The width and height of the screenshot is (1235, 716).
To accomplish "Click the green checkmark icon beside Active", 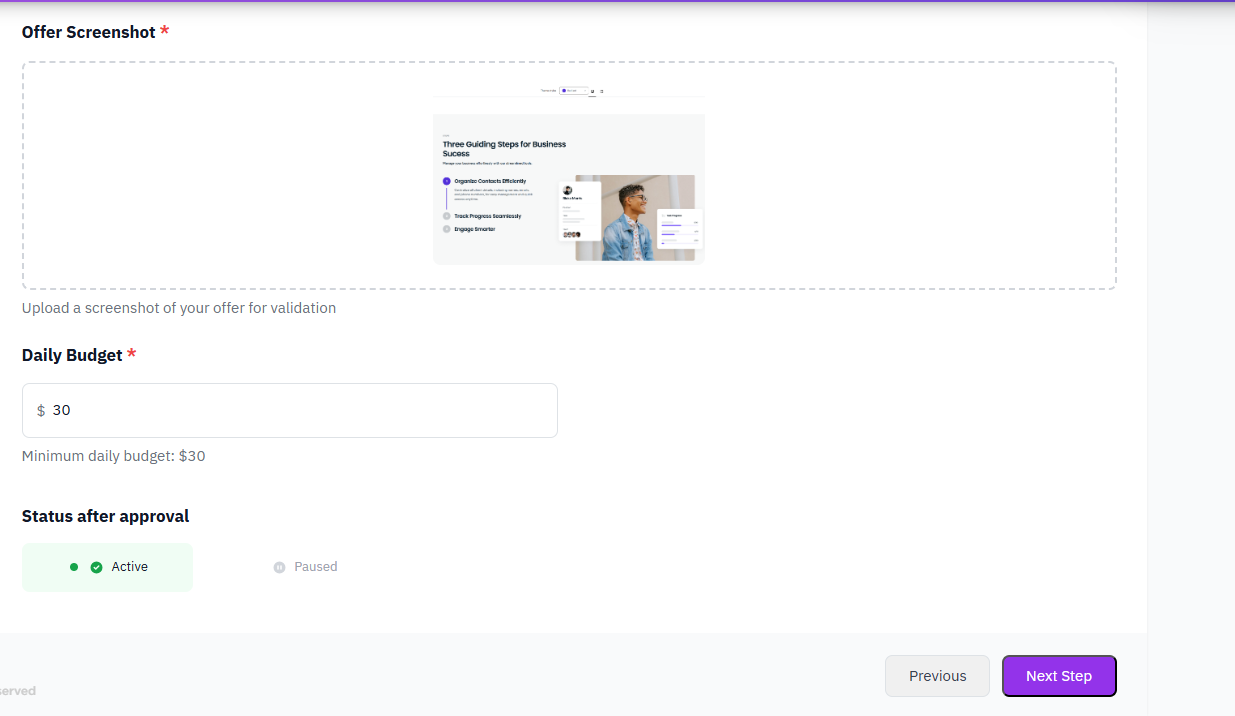I will pyautogui.click(x=97, y=567).
